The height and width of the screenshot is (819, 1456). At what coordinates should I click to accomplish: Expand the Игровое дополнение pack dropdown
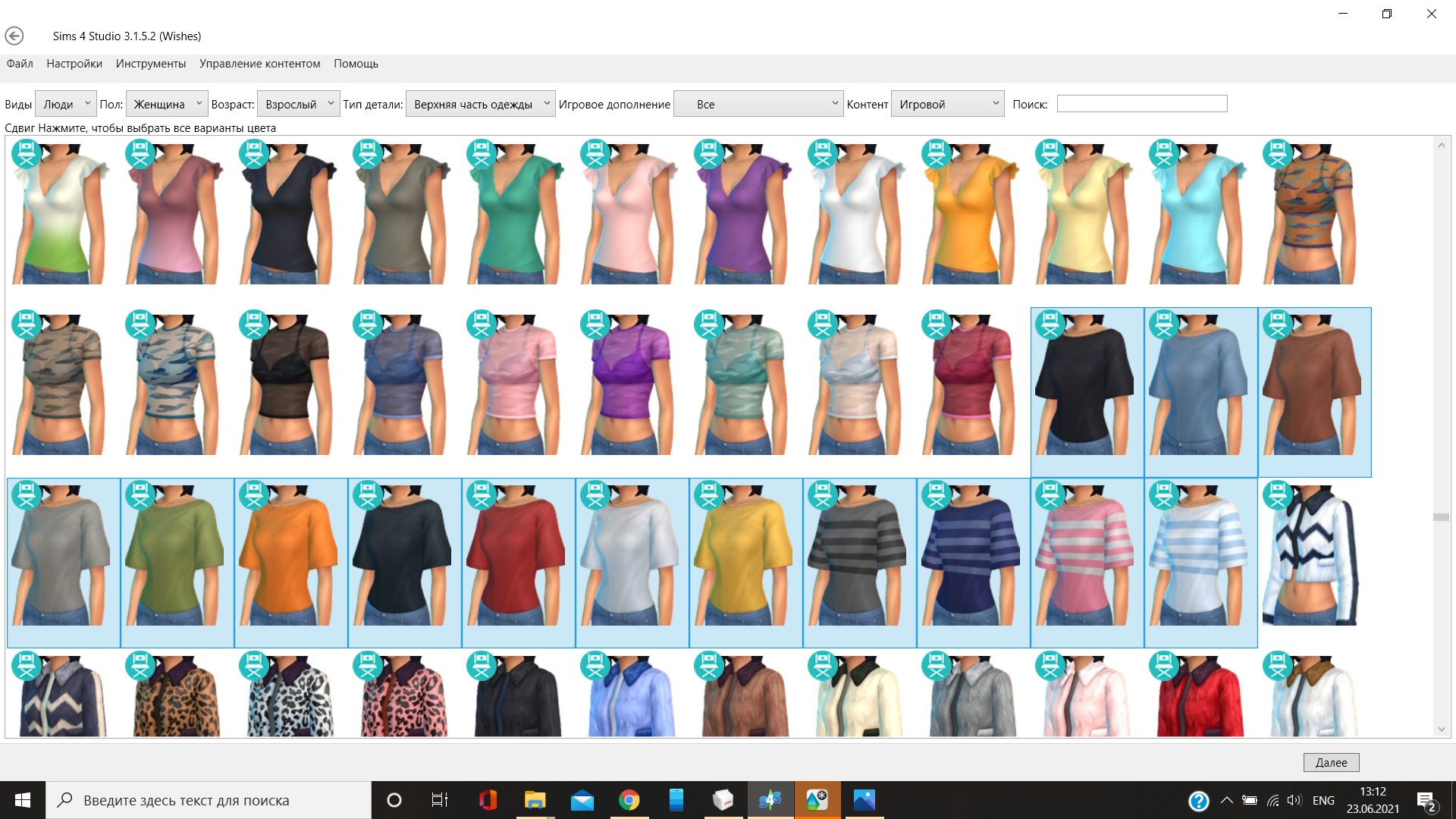pos(758,104)
